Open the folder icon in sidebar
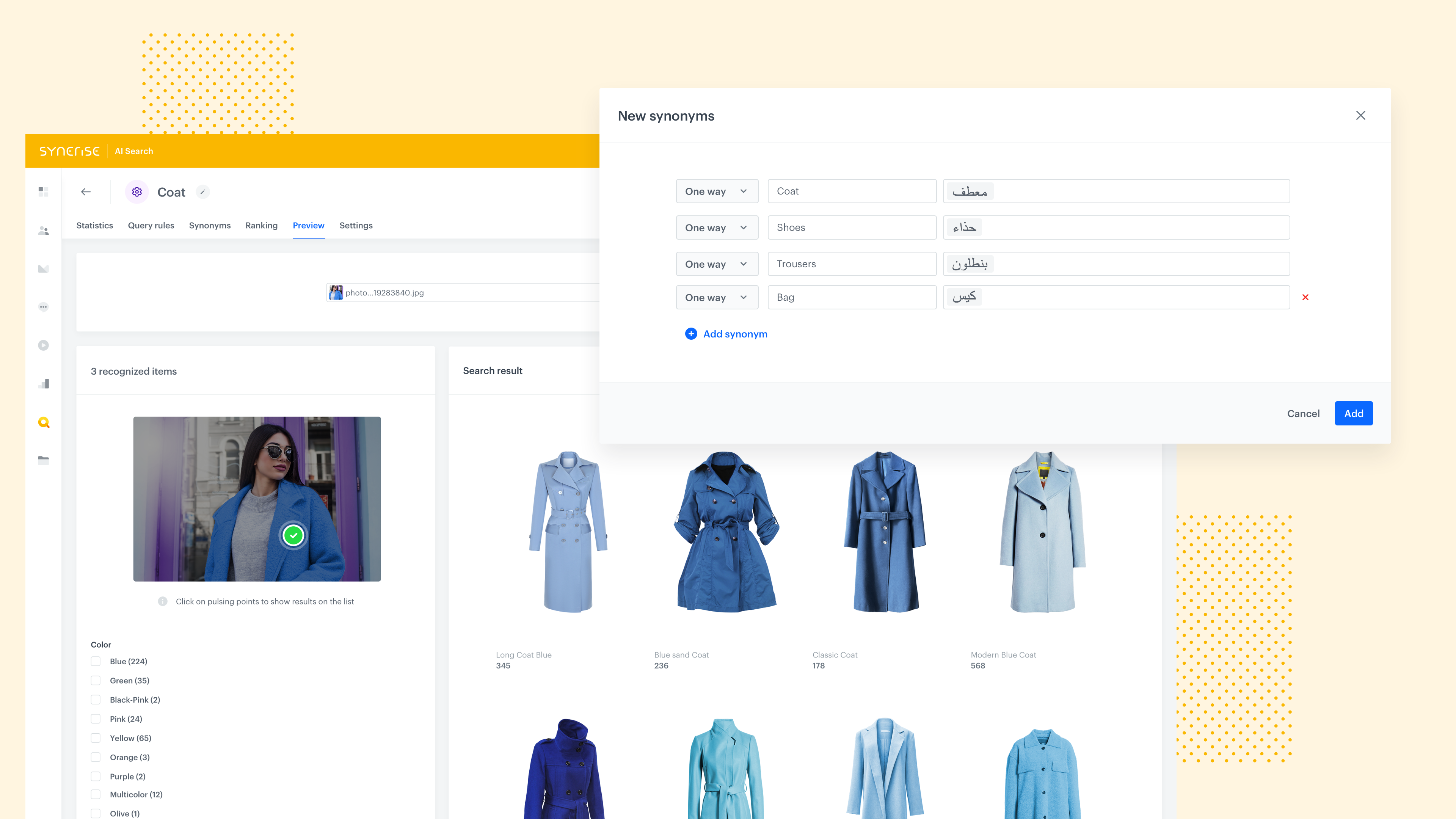Image resolution: width=1456 pixels, height=819 pixels. (44, 461)
